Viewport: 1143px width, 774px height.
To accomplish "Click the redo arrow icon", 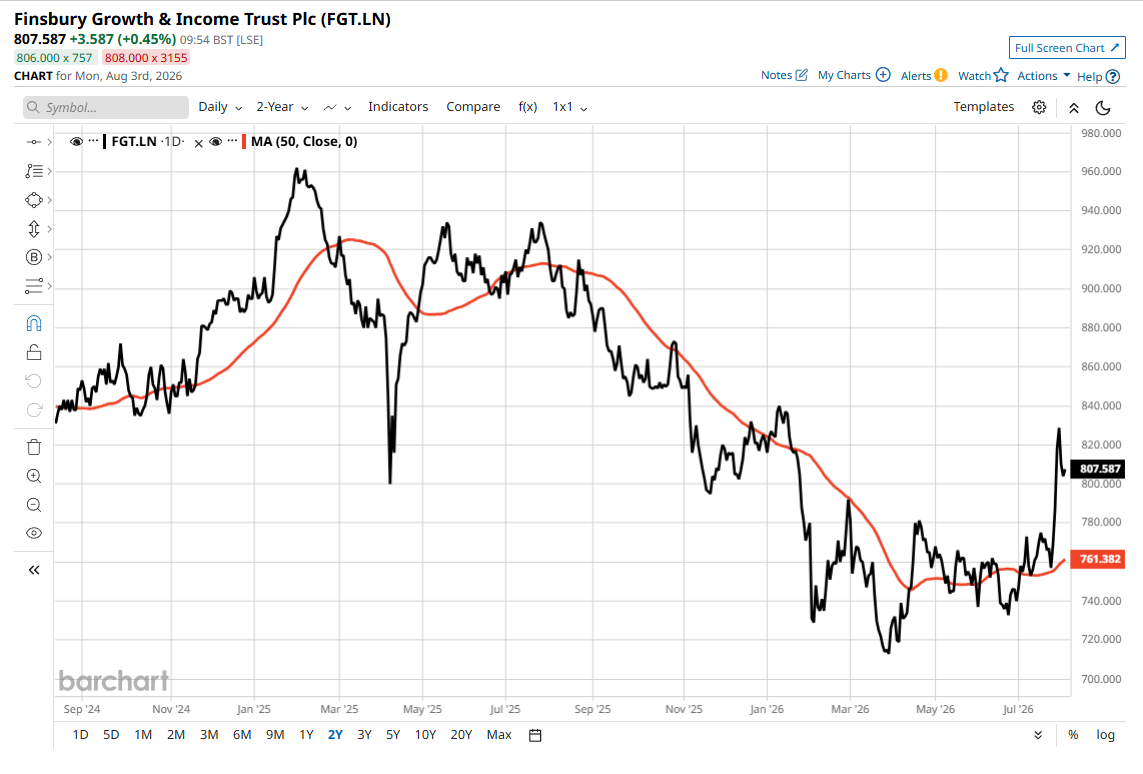I will click(34, 410).
